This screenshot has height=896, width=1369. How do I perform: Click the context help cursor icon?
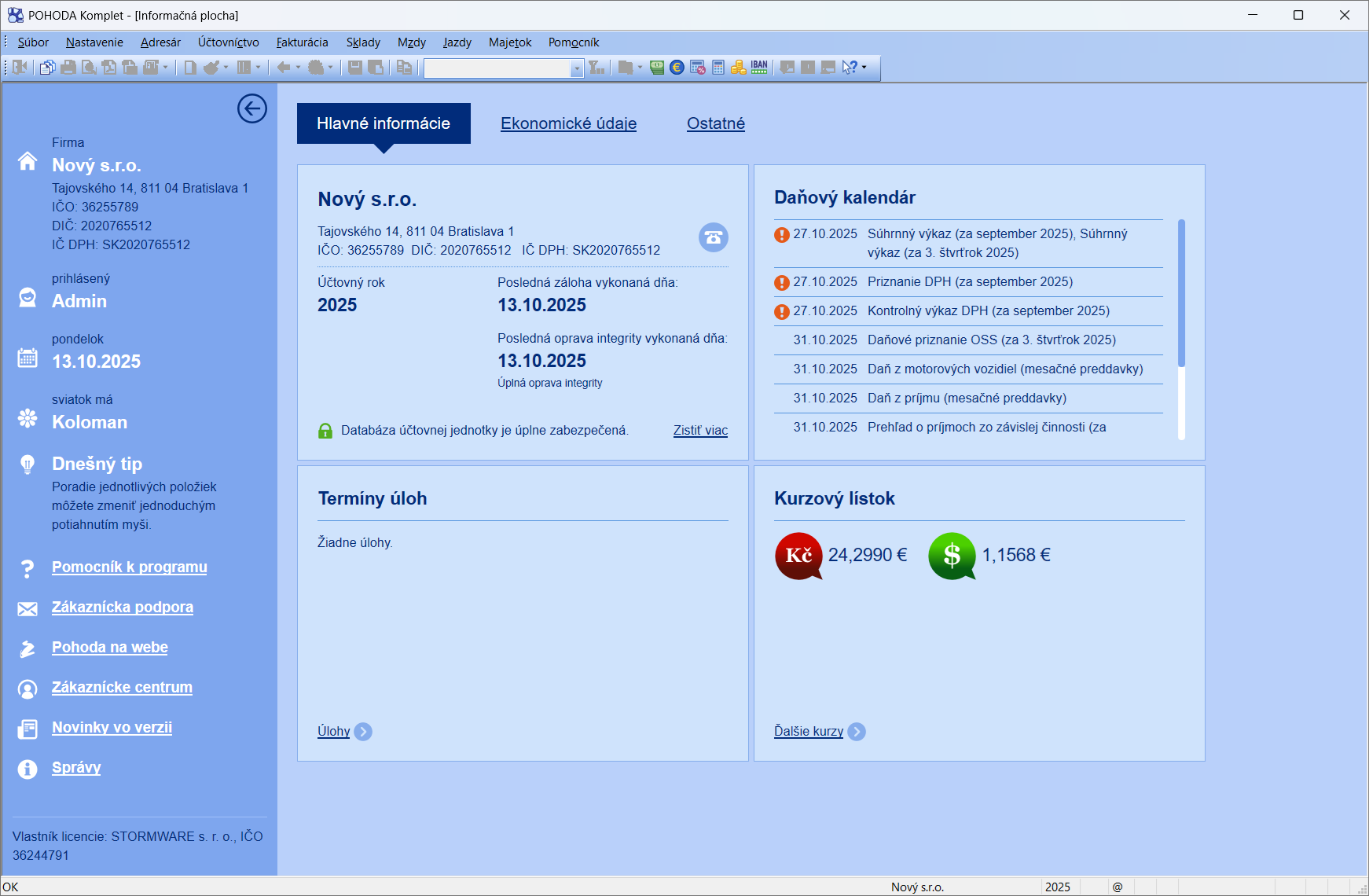[849, 68]
